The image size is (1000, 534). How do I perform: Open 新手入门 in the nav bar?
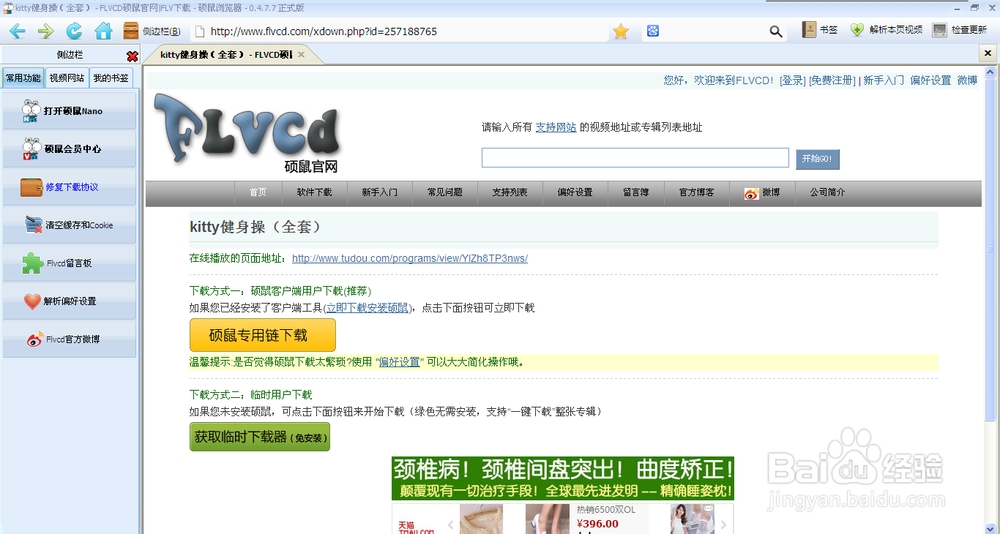point(379,193)
